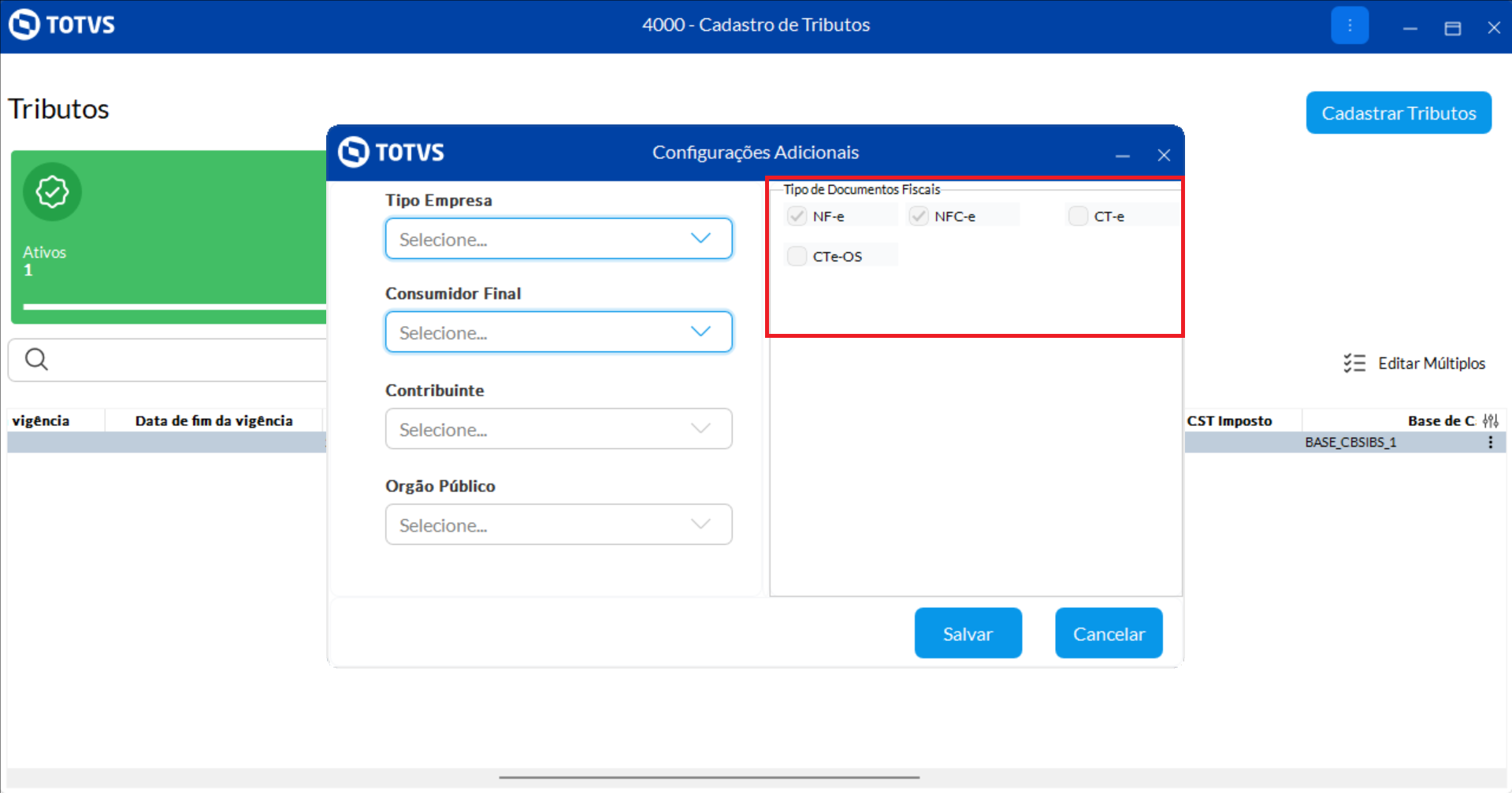
Task: Click the TOTVS logo in Configurações Adicionais dialog
Action: pyautogui.click(x=392, y=152)
